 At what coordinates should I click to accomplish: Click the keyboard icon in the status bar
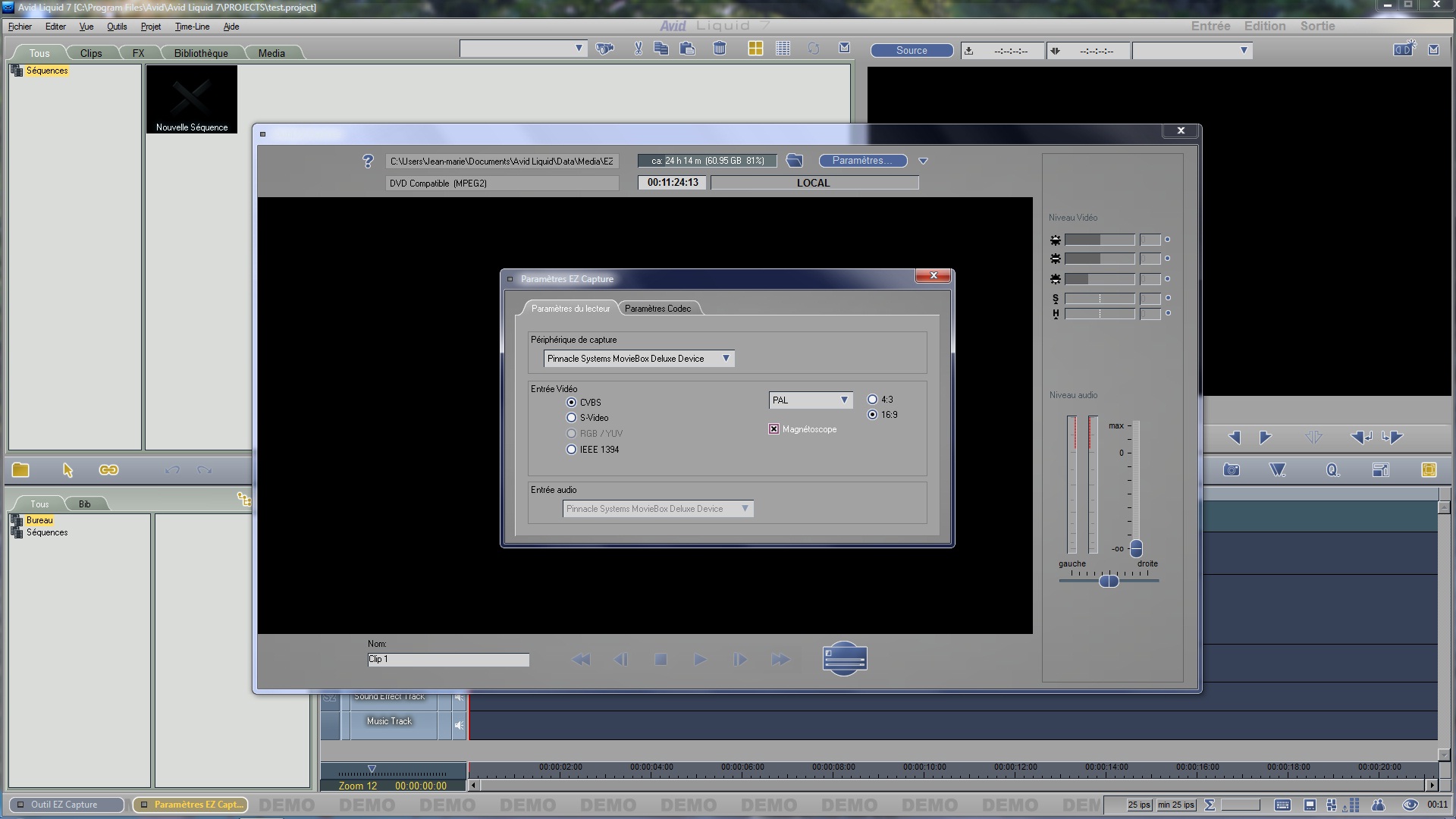pyautogui.click(x=1282, y=805)
